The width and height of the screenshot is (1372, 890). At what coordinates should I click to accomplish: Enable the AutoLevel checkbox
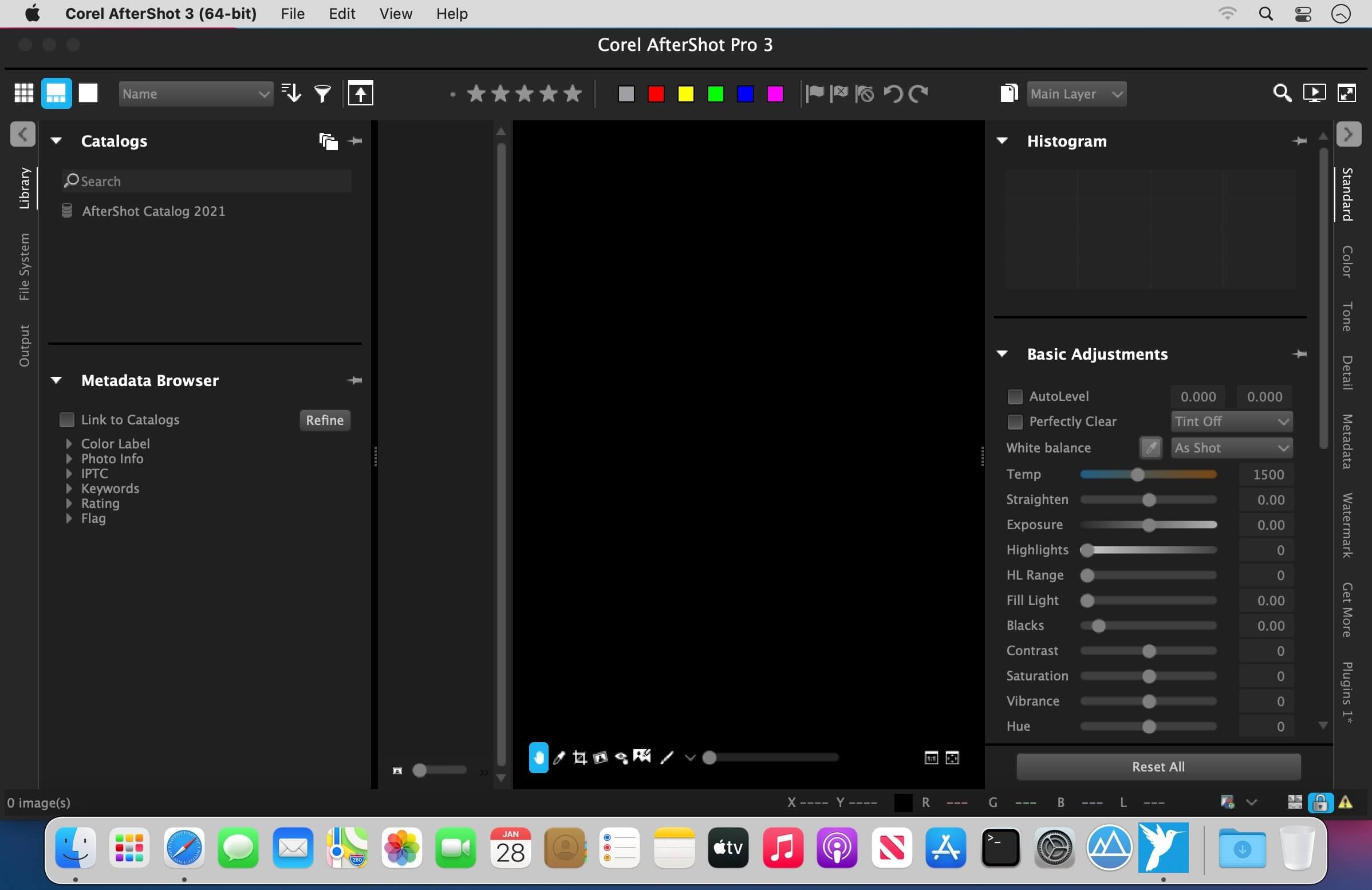1015,396
